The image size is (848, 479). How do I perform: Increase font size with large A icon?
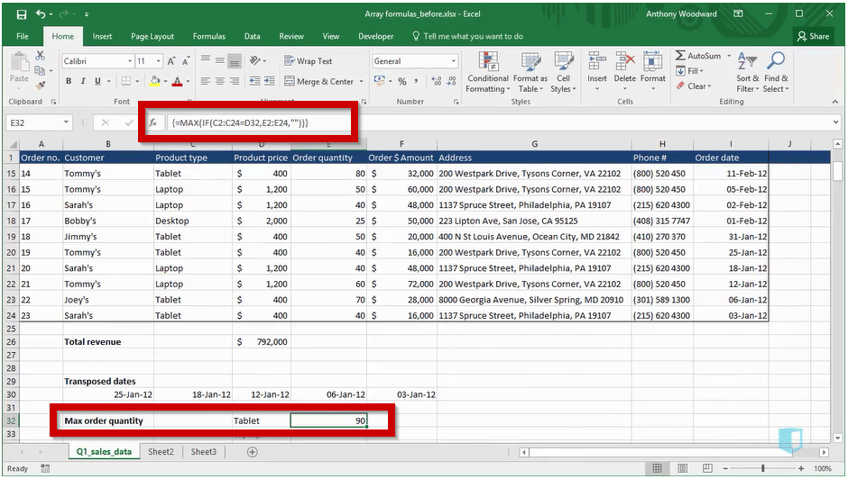click(171, 61)
